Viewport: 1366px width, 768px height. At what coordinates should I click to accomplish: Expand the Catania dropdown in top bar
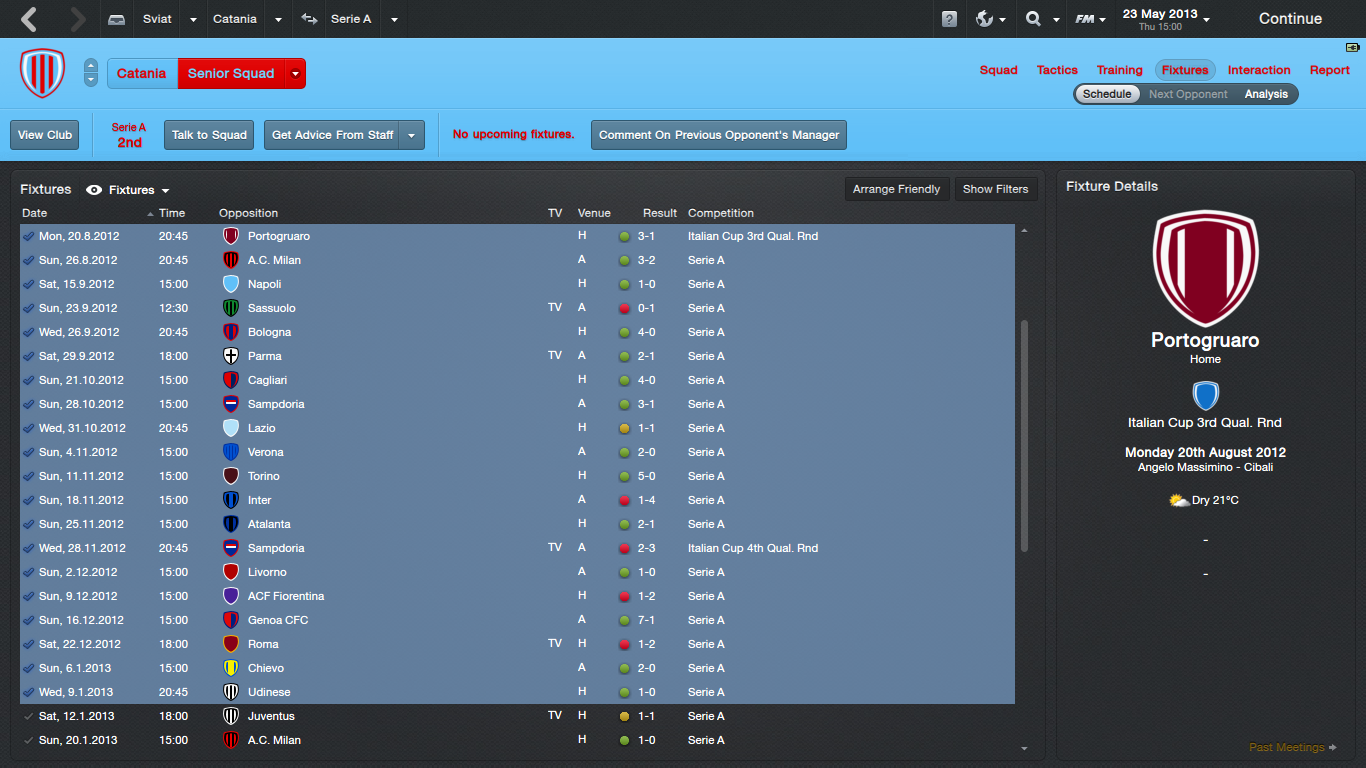pos(278,19)
